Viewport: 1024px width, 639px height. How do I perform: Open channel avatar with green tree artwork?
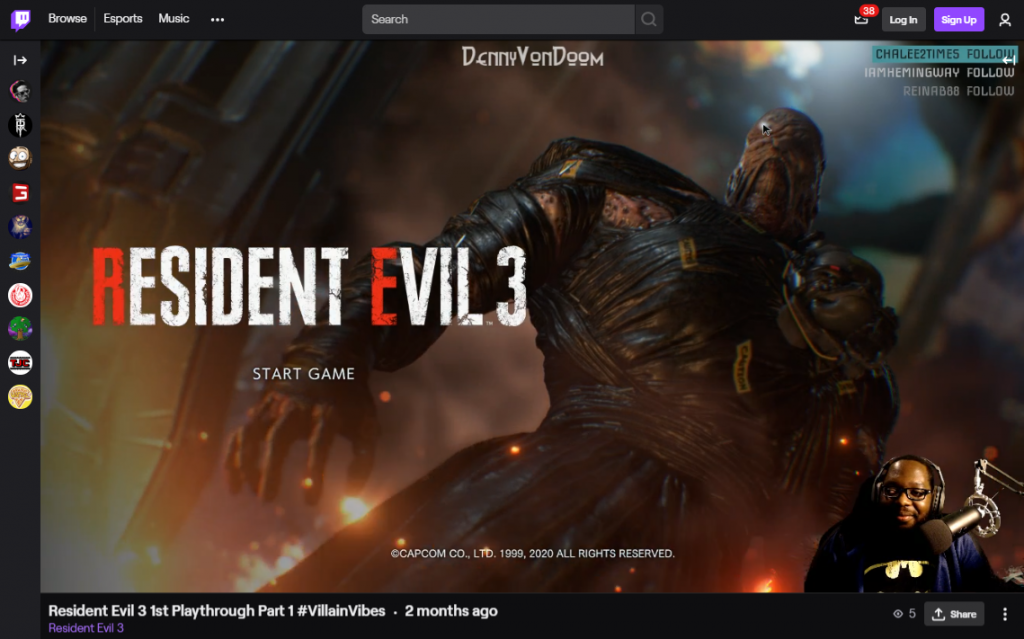(20, 328)
